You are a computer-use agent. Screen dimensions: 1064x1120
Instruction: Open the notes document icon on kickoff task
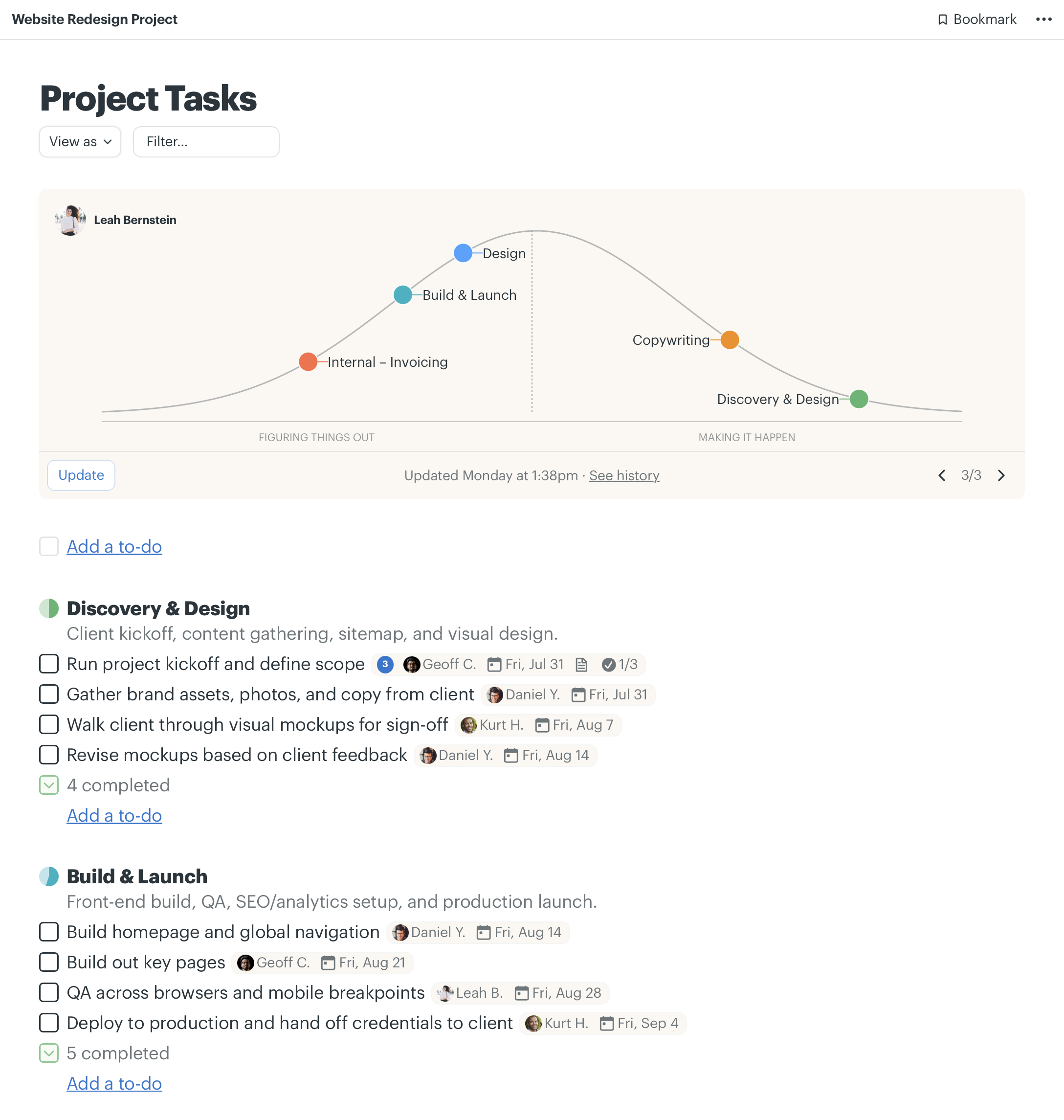pos(581,664)
